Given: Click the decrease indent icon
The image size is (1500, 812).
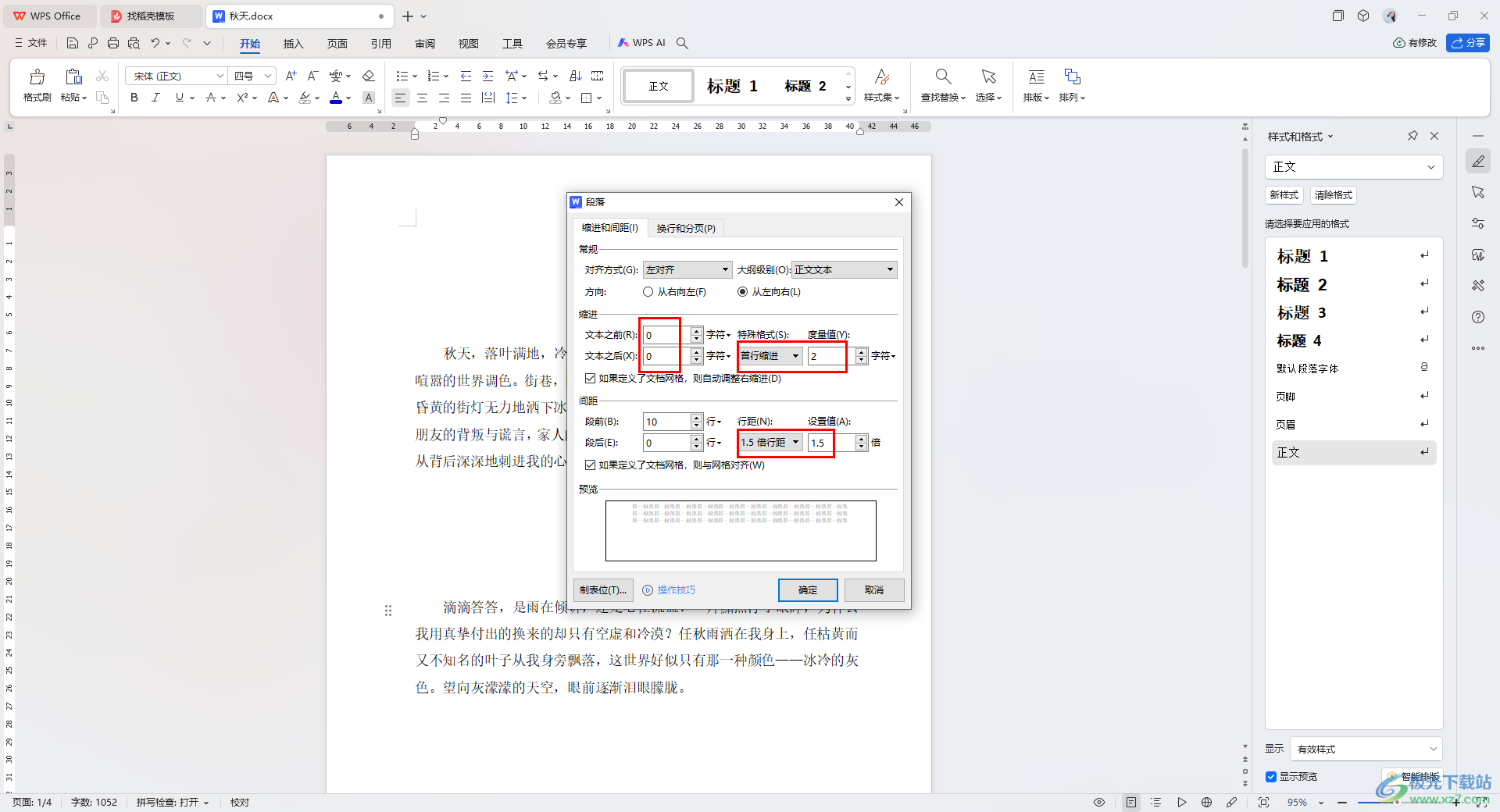Looking at the screenshot, I should pyautogui.click(x=466, y=76).
